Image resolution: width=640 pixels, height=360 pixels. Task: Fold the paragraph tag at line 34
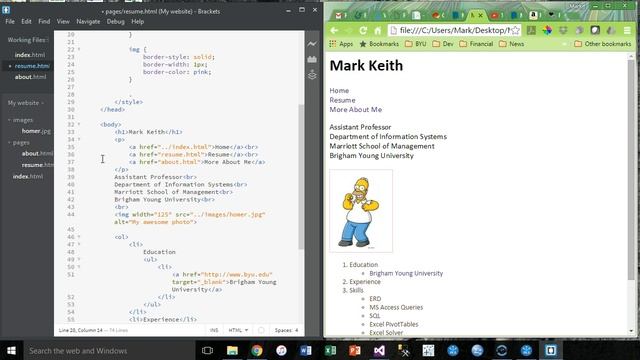(x=79, y=139)
